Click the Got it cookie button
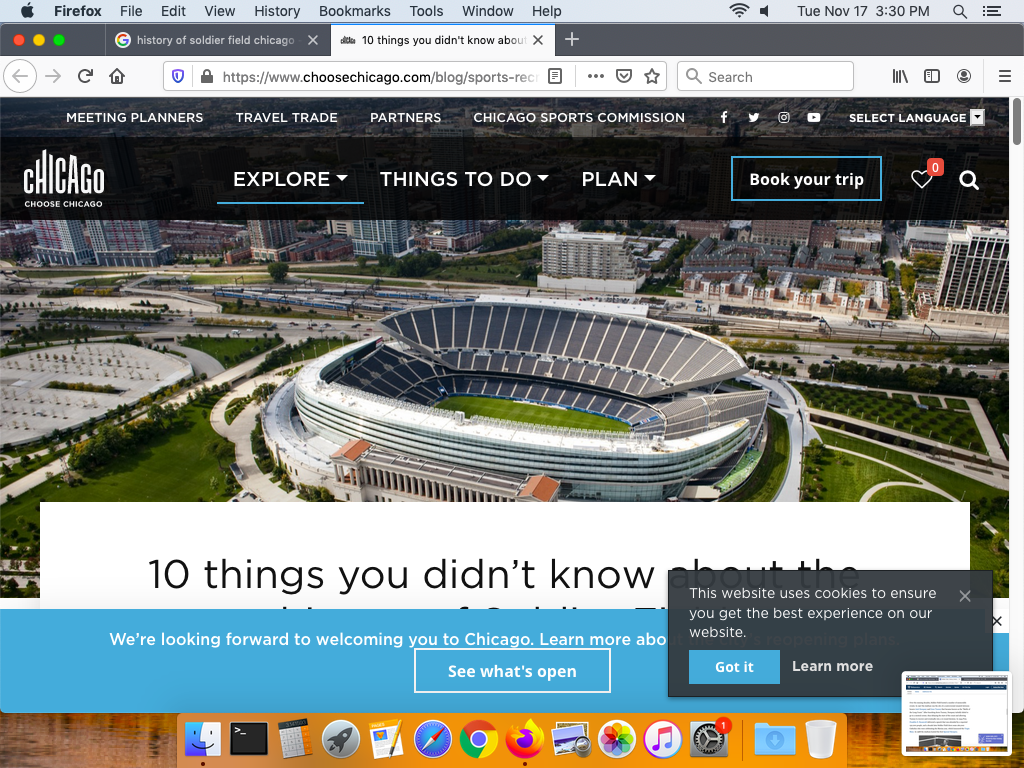1024x768 pixels. (734, 667)
